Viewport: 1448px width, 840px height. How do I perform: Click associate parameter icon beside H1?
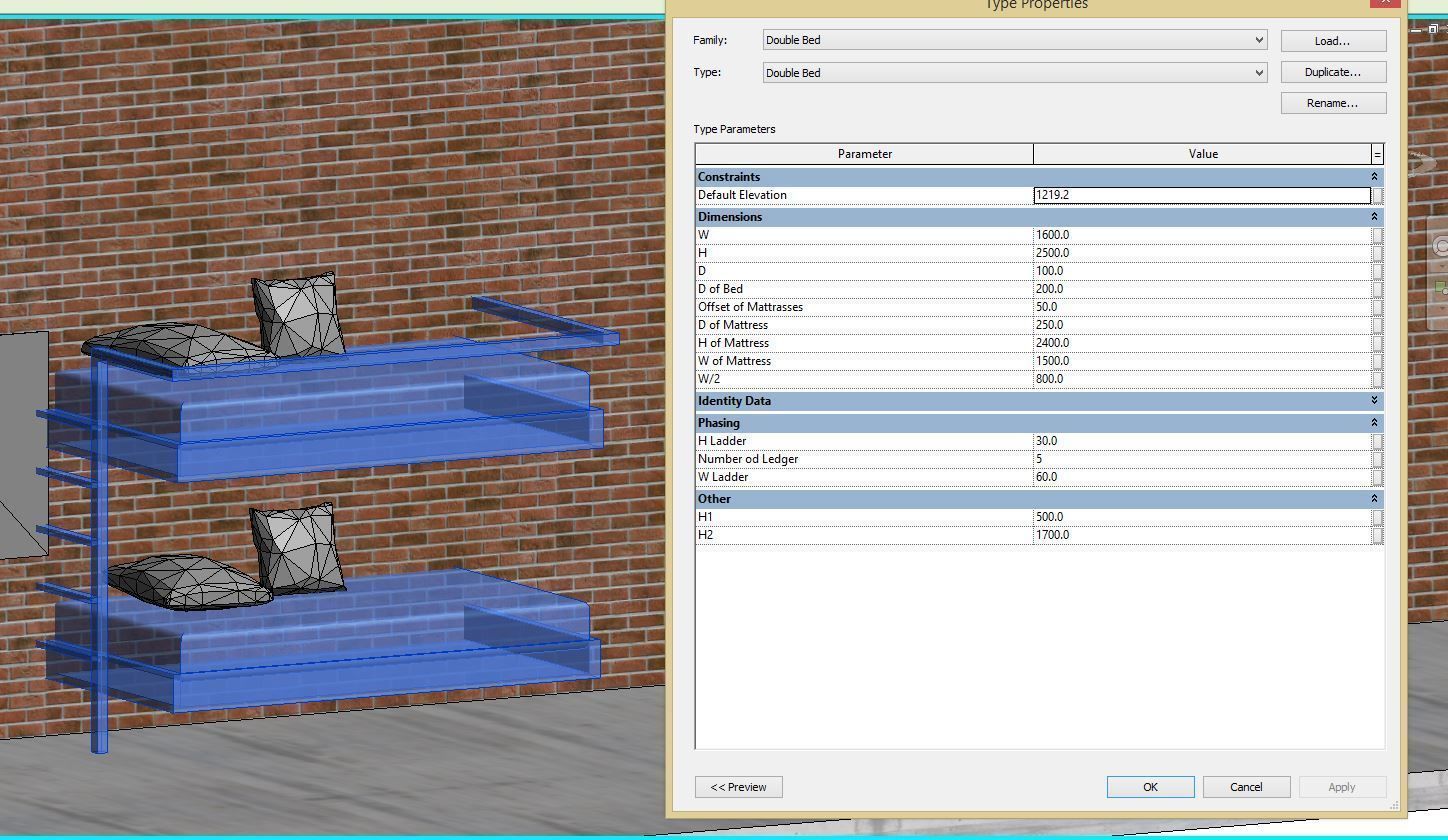click(x=1377, y=517)
